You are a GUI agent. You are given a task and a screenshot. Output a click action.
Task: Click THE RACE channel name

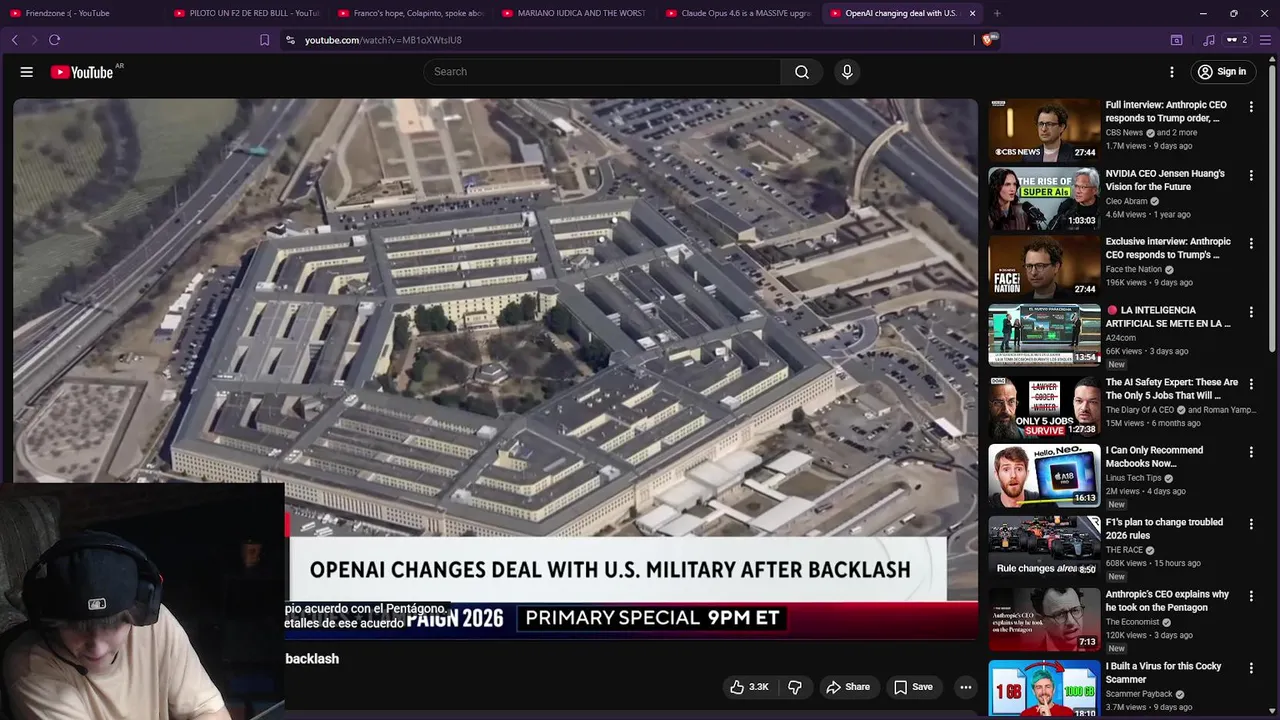point(1124,550)
